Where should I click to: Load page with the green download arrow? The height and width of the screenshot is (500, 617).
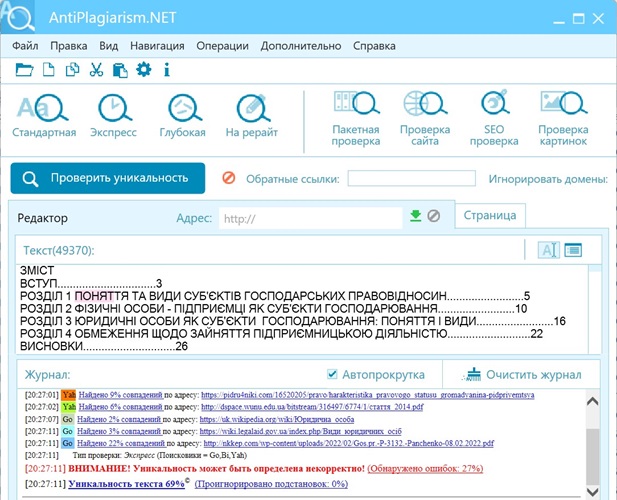tap(416, 216)
